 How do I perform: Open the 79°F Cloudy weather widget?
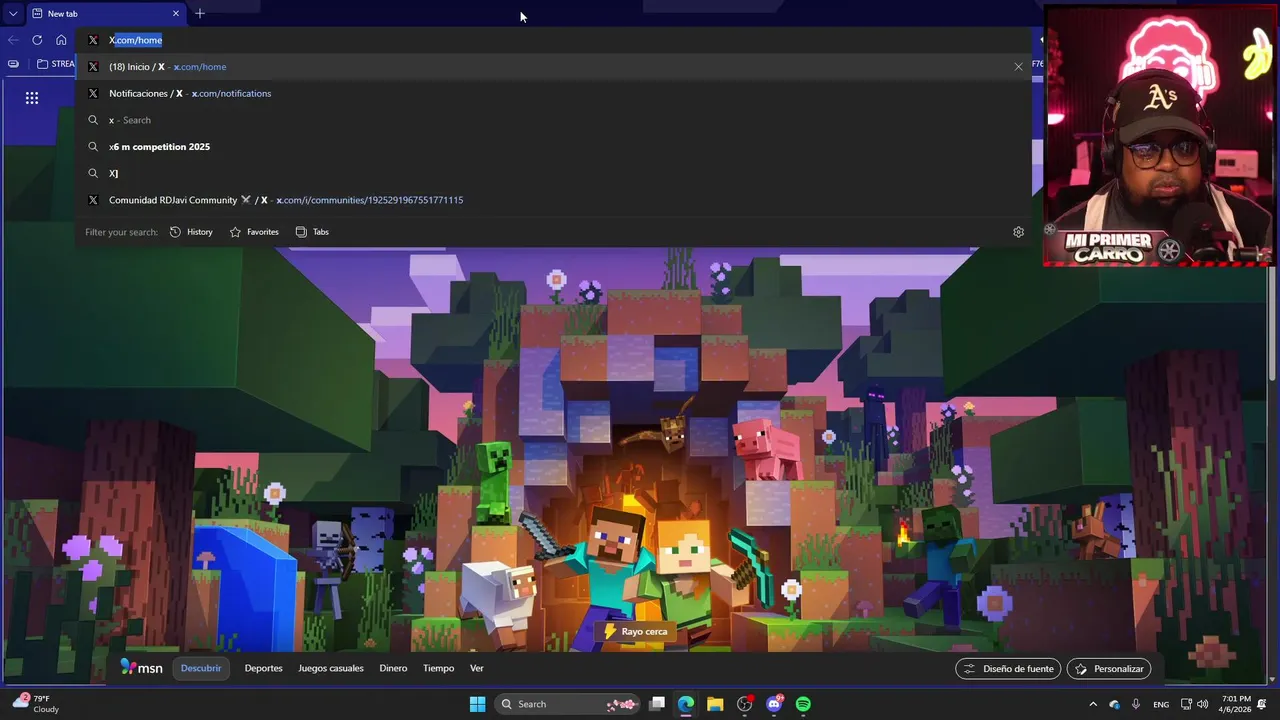[36, 704]
